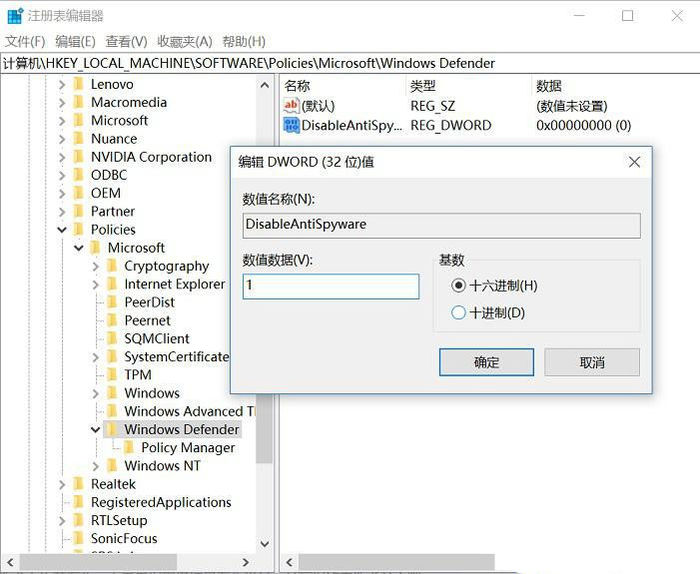Click the Policy Manager folder icon
This screenshot has height=574, width=700.
pos(129,447)
